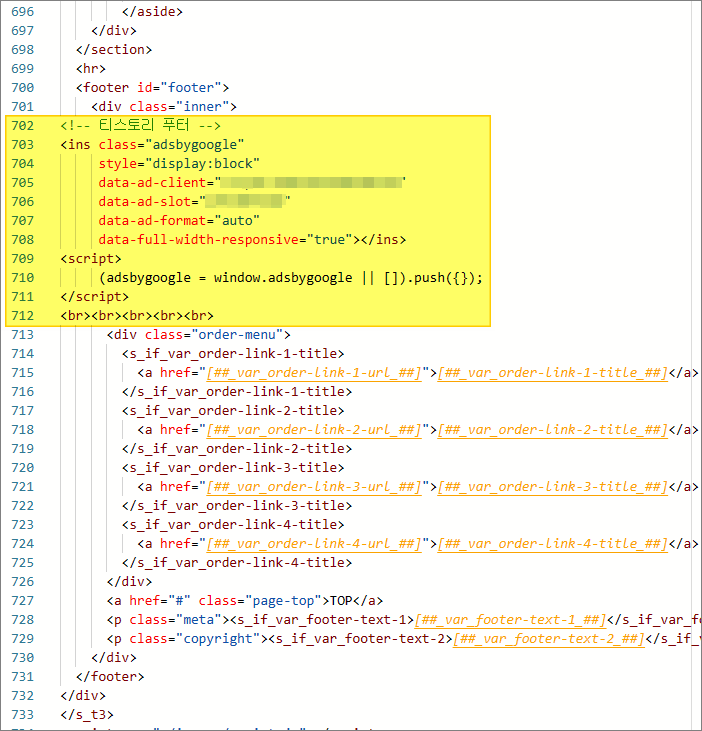Image resolution: width=702 pixels, height=731 pixels.
Task: Click the row of br tags on line 712
Action: [x=137, y=315]
